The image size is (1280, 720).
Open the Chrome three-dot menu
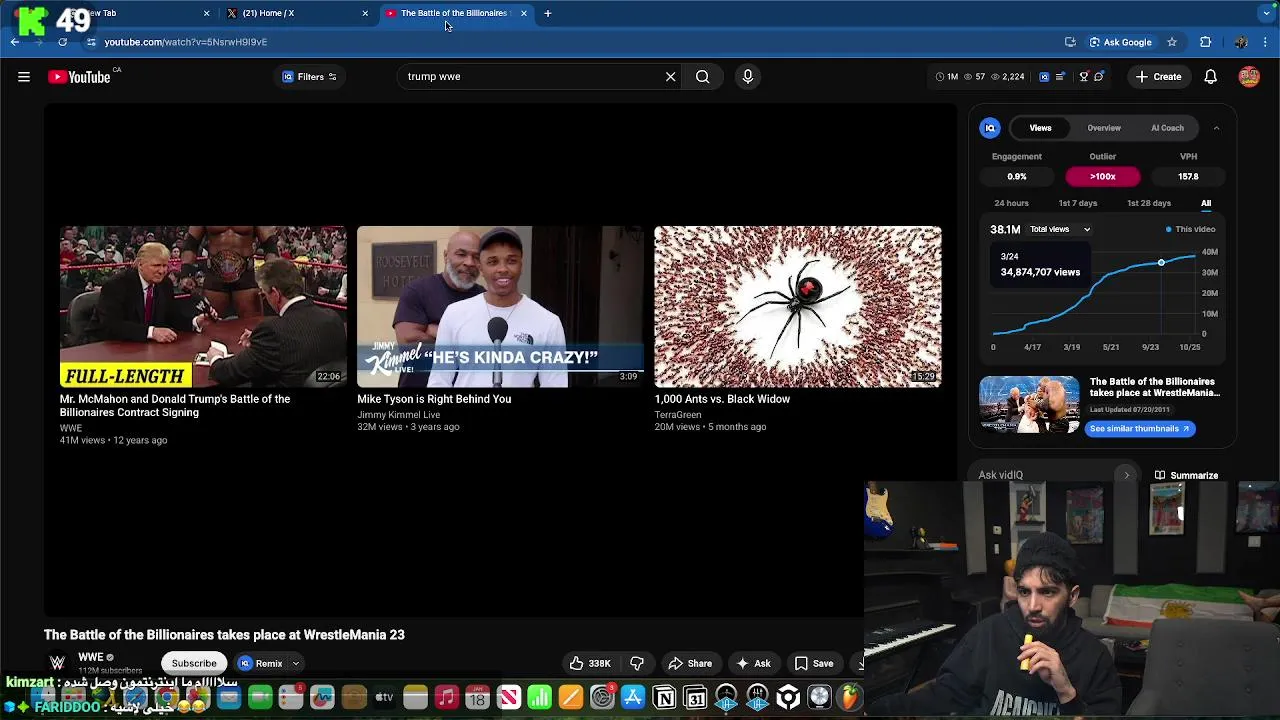[1266, 42]
